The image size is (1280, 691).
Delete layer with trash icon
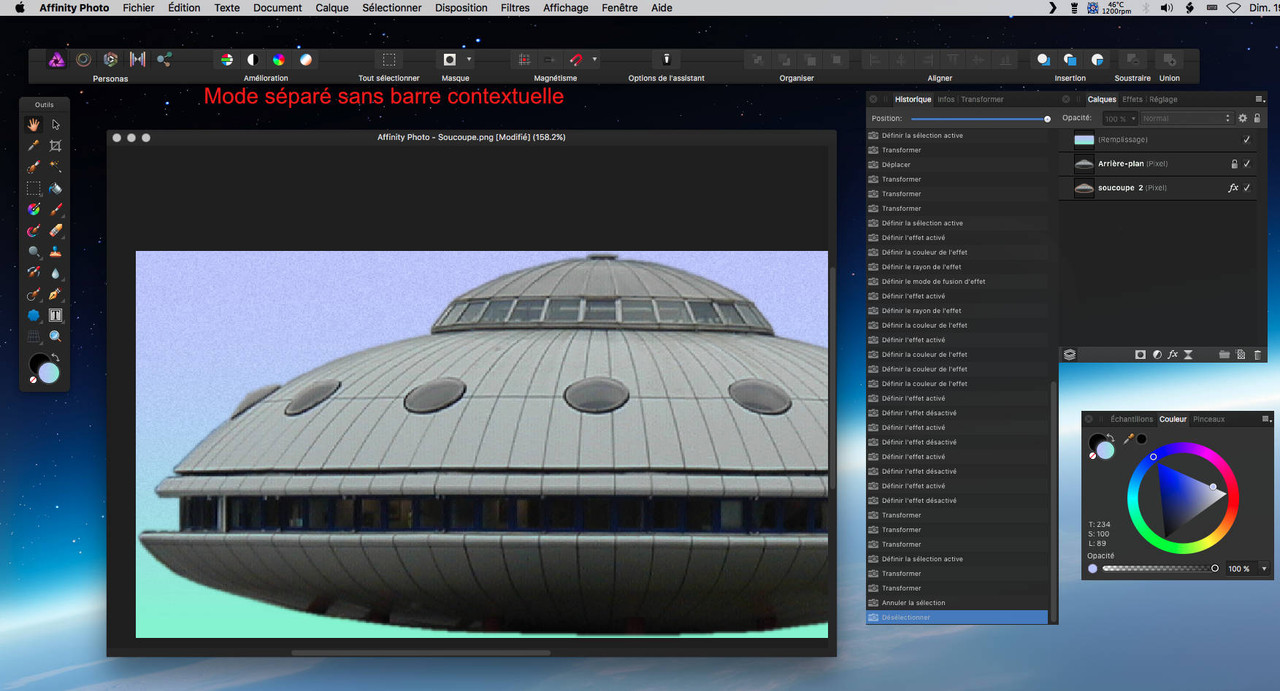click(1257, 354)
